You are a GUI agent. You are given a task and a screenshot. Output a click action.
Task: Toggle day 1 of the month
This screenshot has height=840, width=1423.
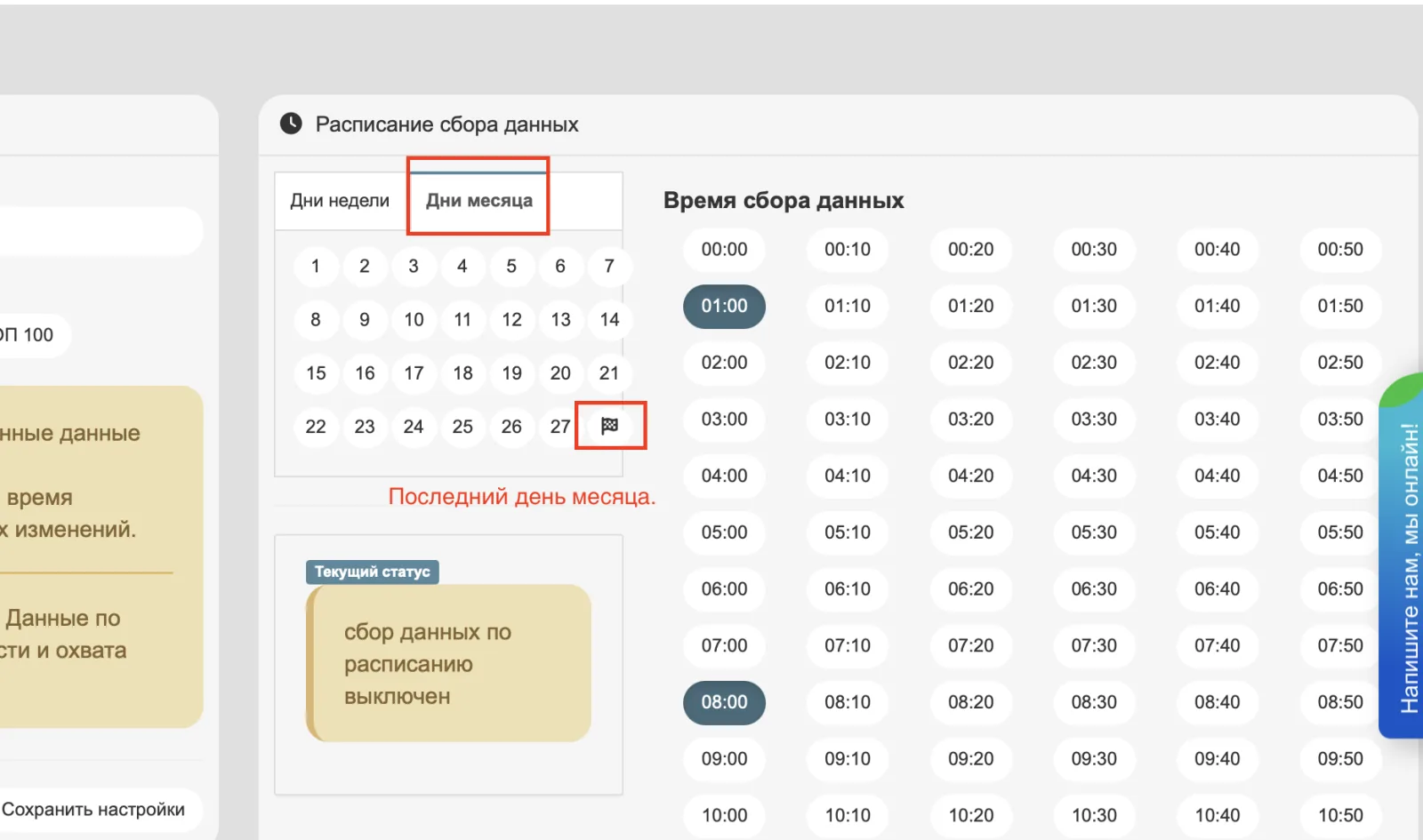316,266
